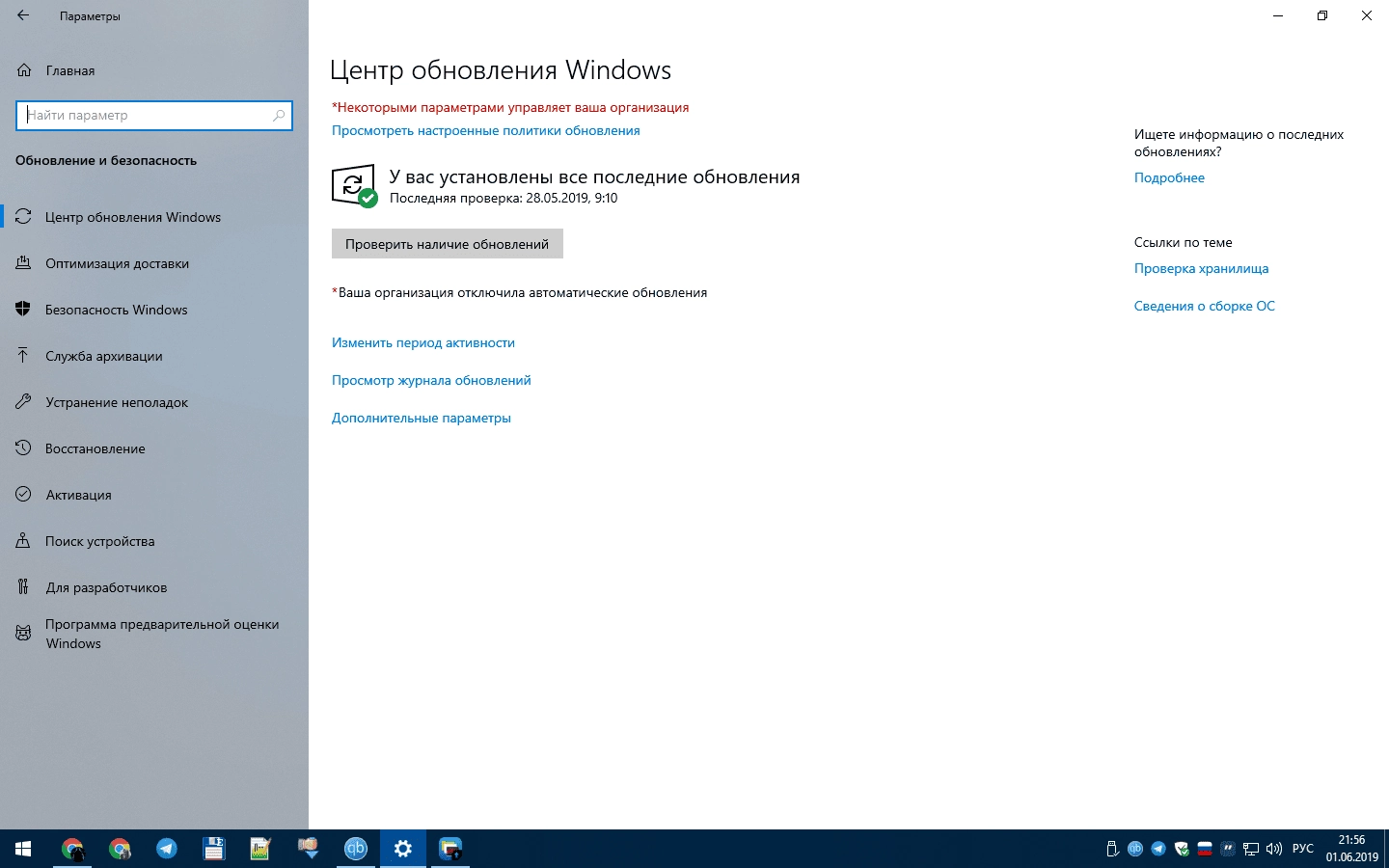
Task: Click Проверить наличие обновлений button
Action: [x=448, y=244]
